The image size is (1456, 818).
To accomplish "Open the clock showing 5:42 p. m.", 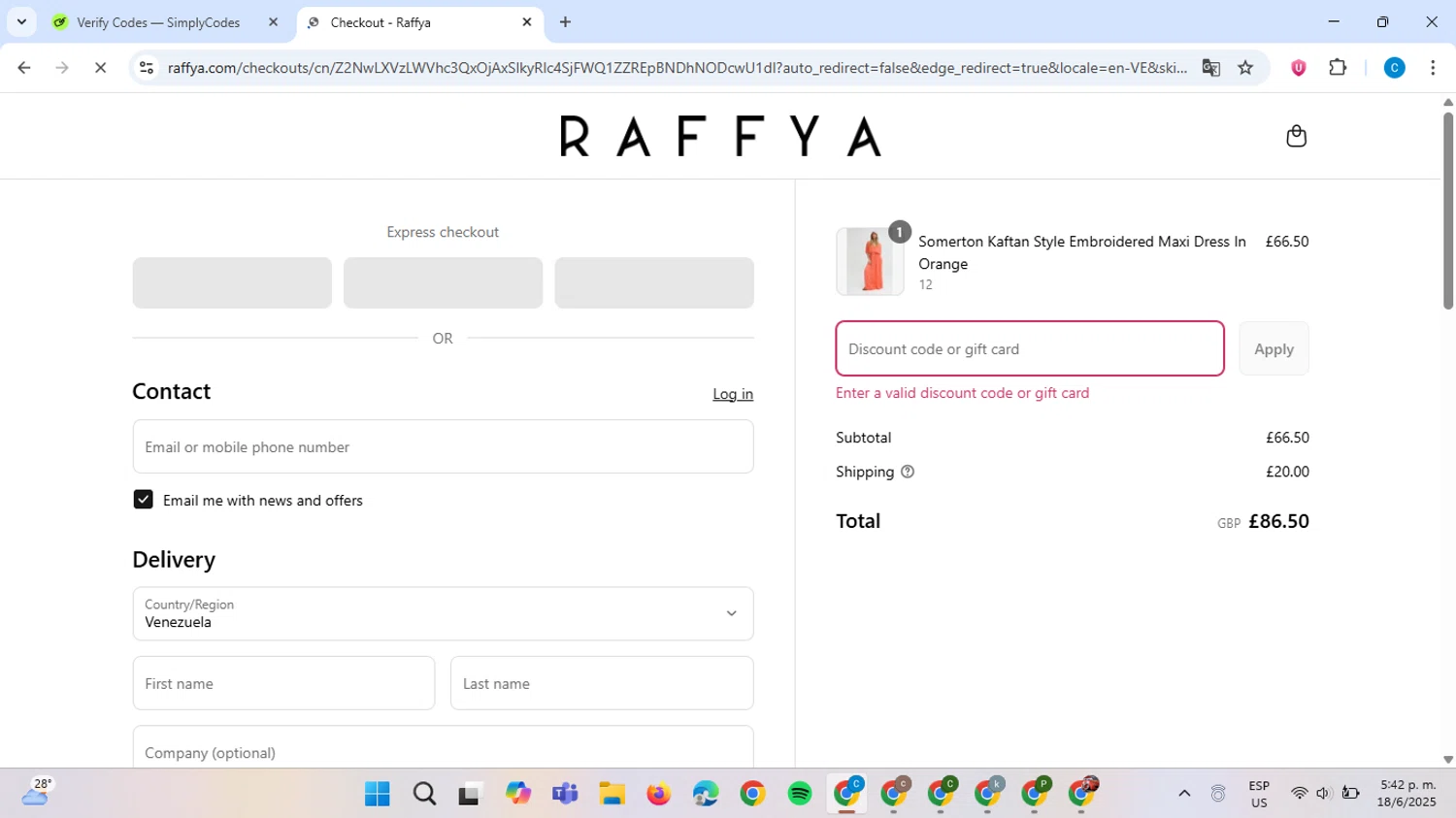I will 1407,794.
